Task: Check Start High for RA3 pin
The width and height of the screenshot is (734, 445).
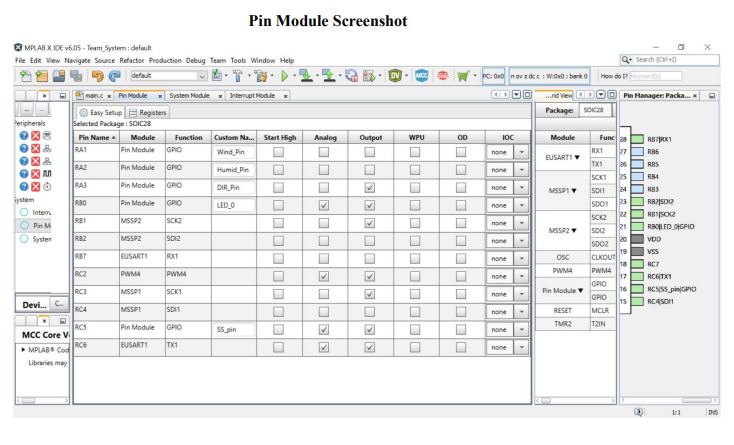Action: (279, 187)
